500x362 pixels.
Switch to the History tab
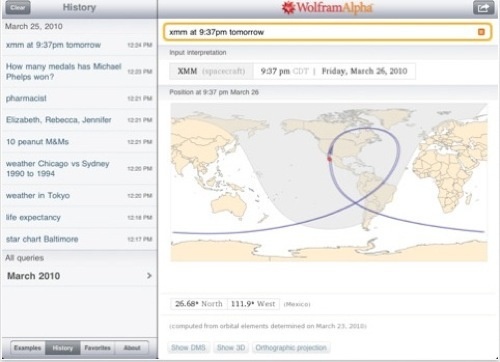point(63,348)
